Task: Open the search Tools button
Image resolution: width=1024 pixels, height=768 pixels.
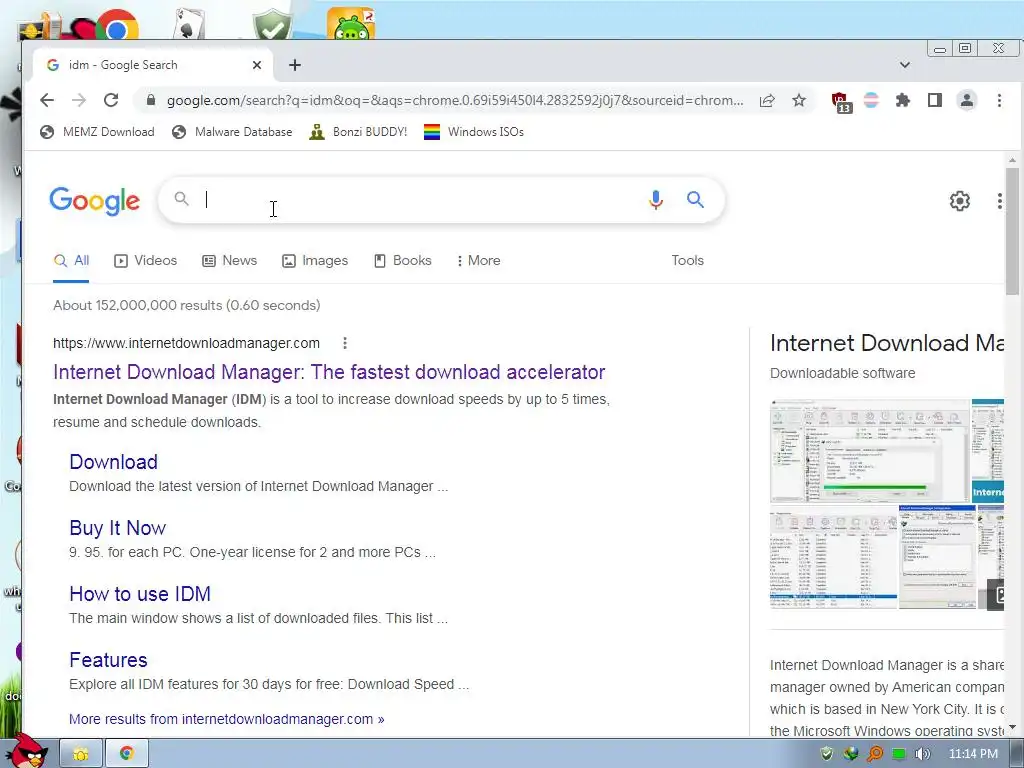Action: [688, 261]
